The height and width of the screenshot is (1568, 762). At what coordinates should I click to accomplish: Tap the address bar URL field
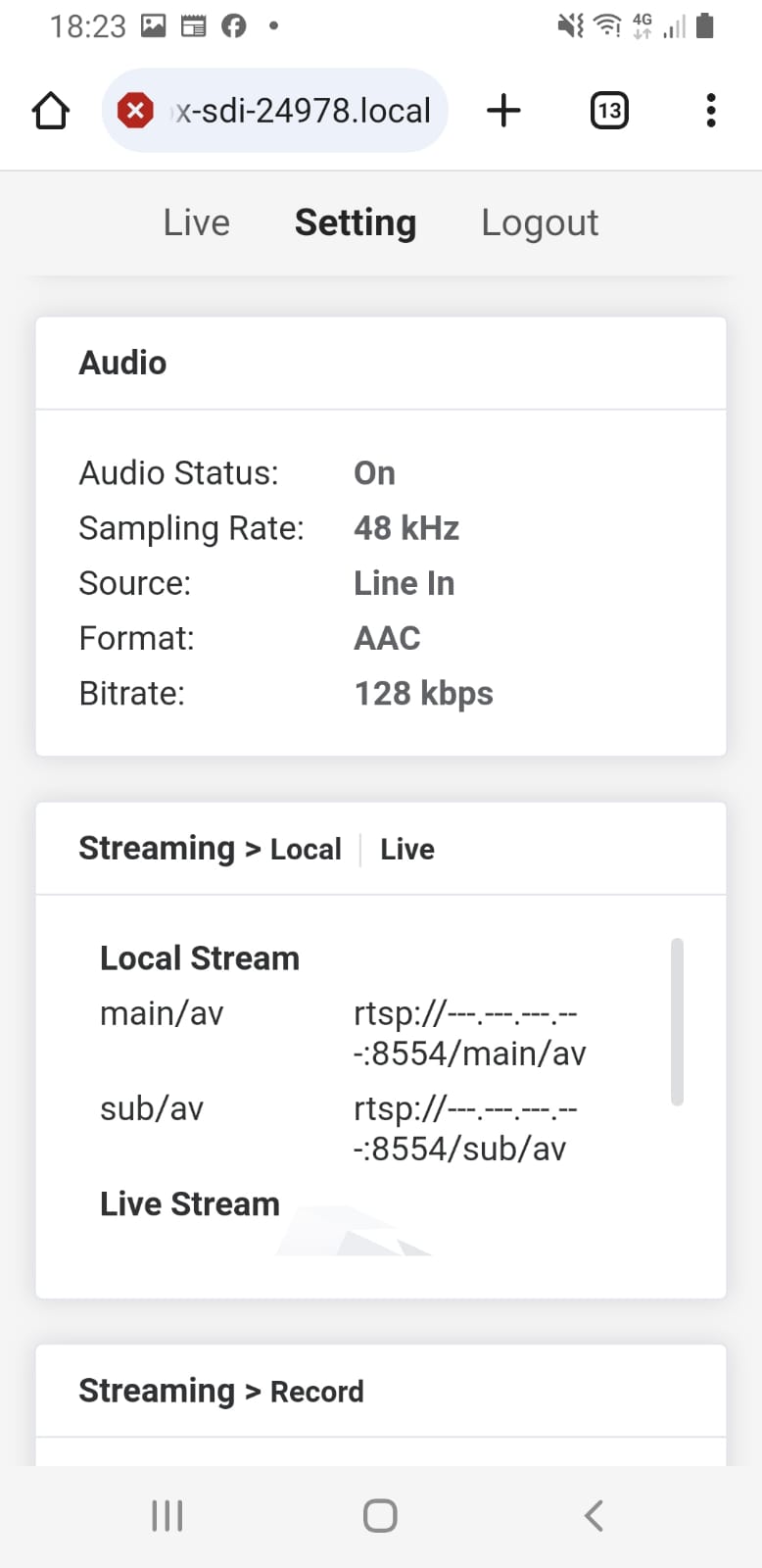(x=304, y=111)
